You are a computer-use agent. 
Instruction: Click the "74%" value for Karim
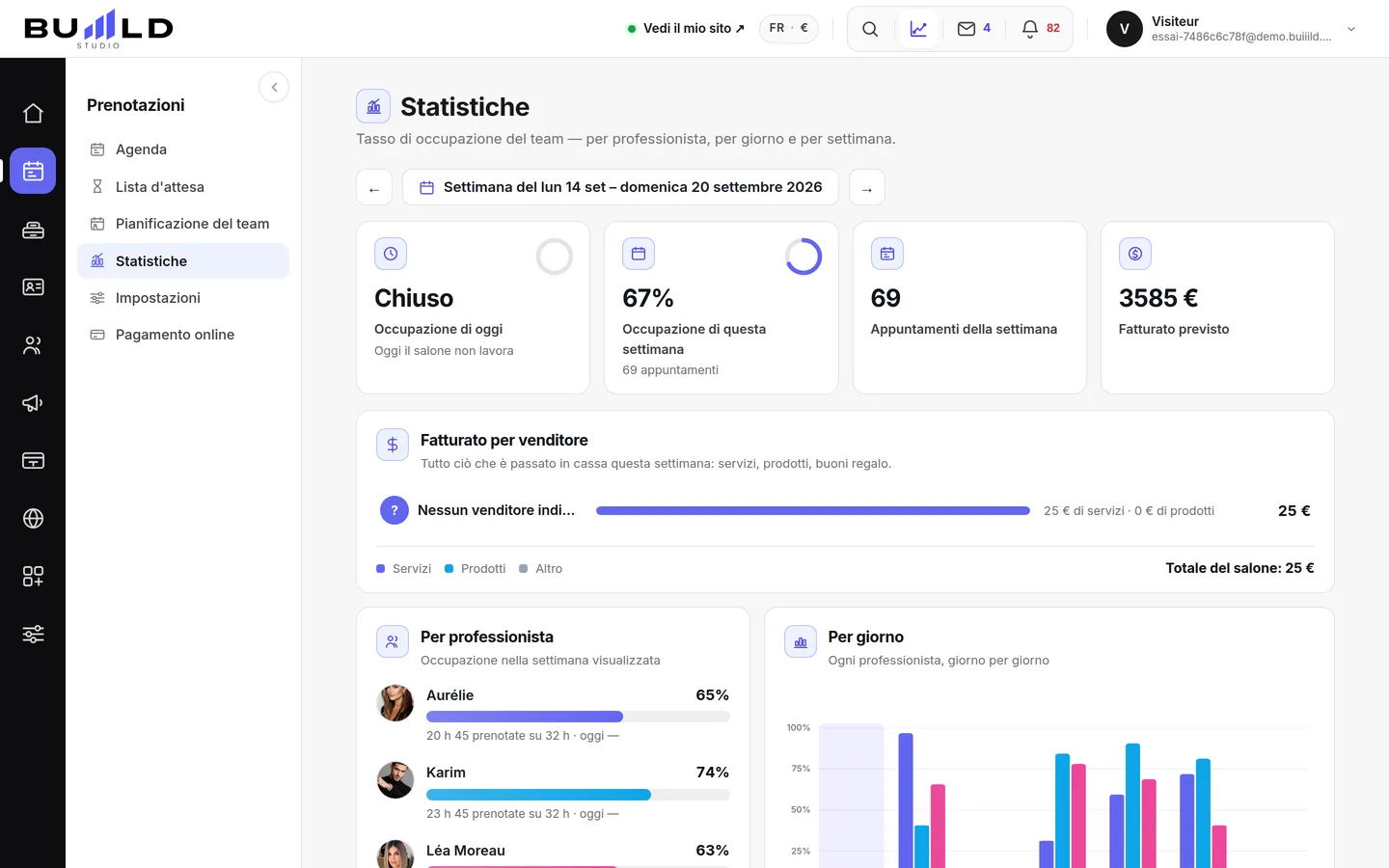point(713,773)
